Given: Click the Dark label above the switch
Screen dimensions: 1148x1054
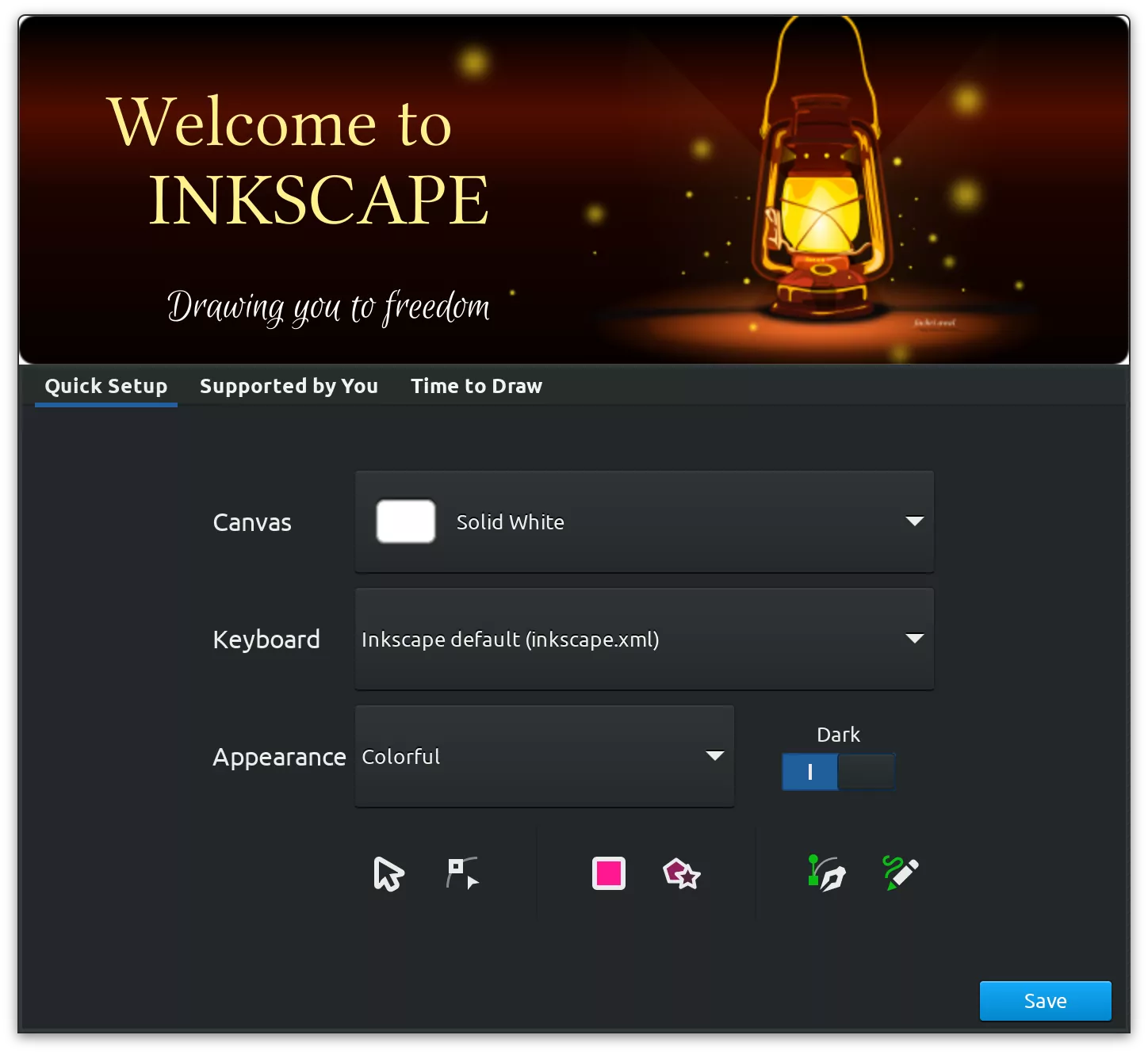Looking at the screenshot, I should [x=839, y=735].
